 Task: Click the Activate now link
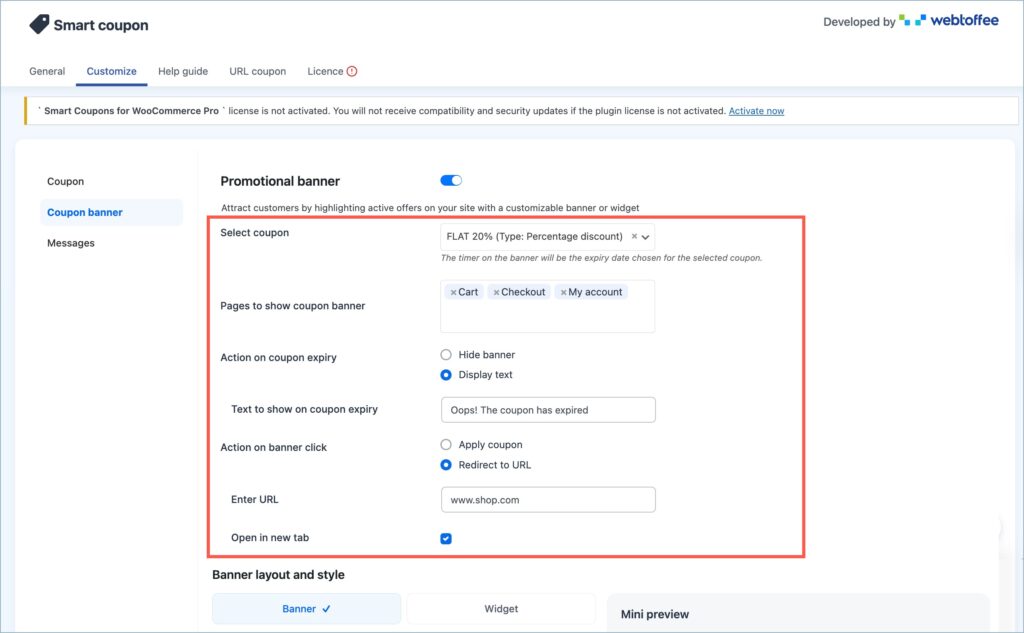[x=756, y=111]
